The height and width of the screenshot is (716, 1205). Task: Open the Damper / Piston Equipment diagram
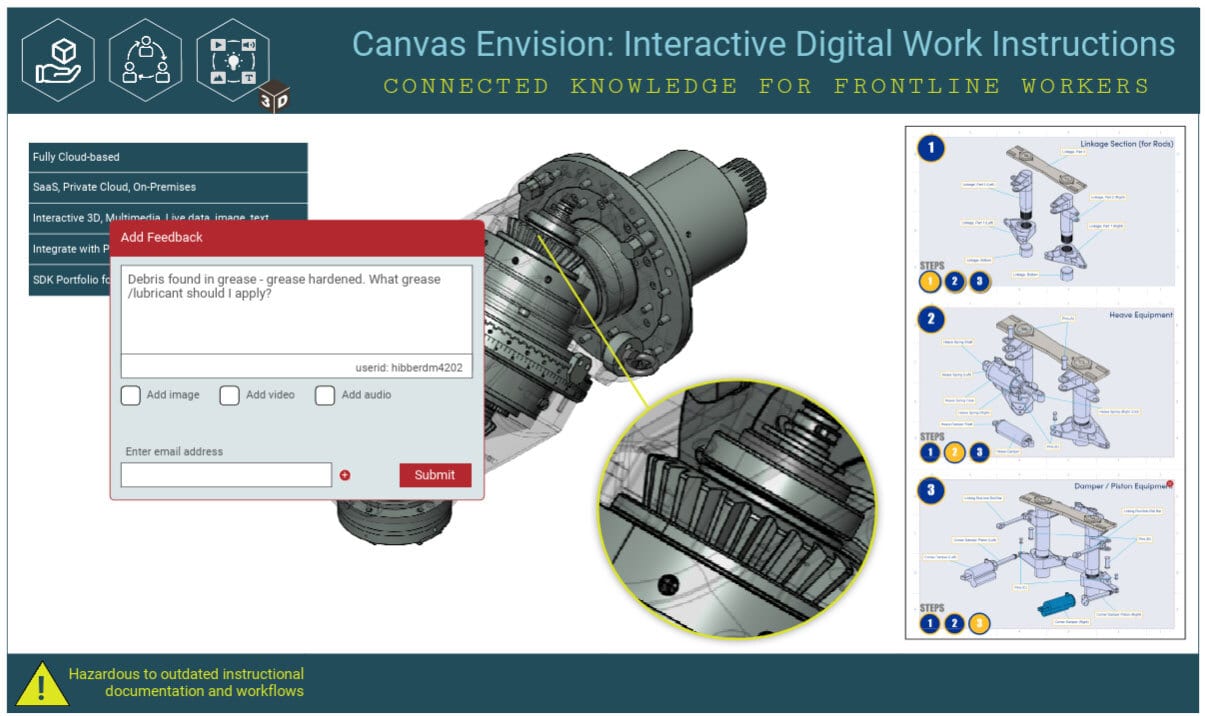[1045, 556]
